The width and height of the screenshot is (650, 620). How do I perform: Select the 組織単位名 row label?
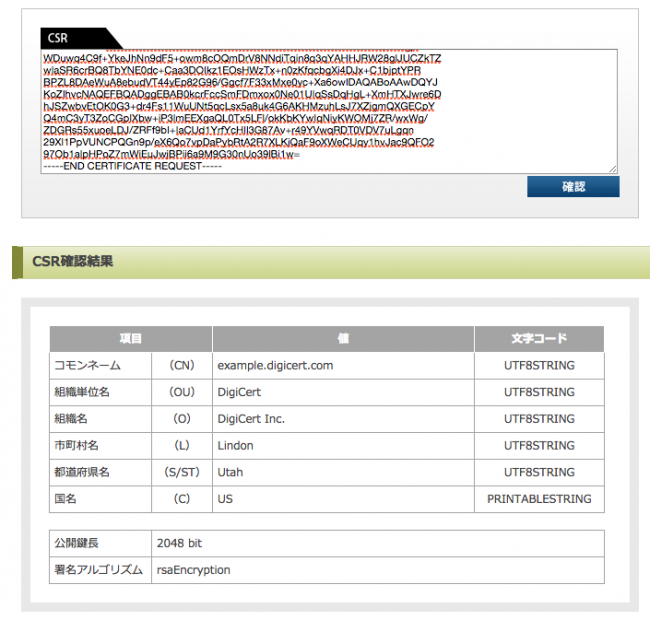pos(82,392)
